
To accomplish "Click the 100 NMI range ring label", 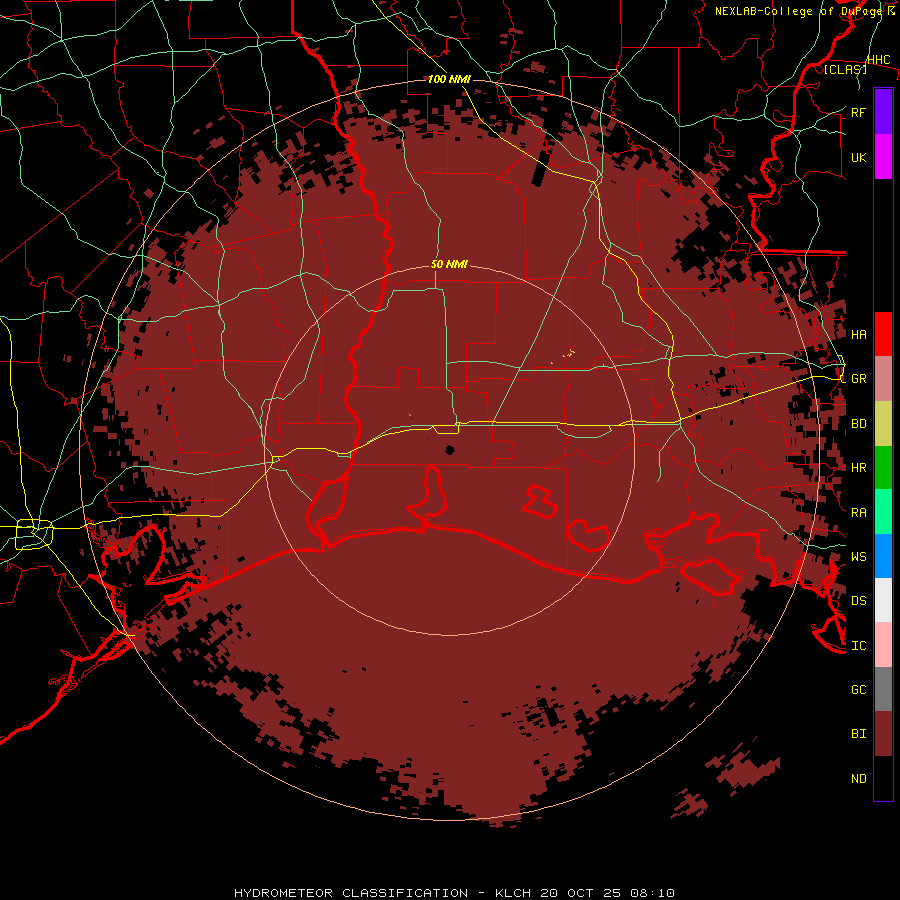I will click(449, 79).
